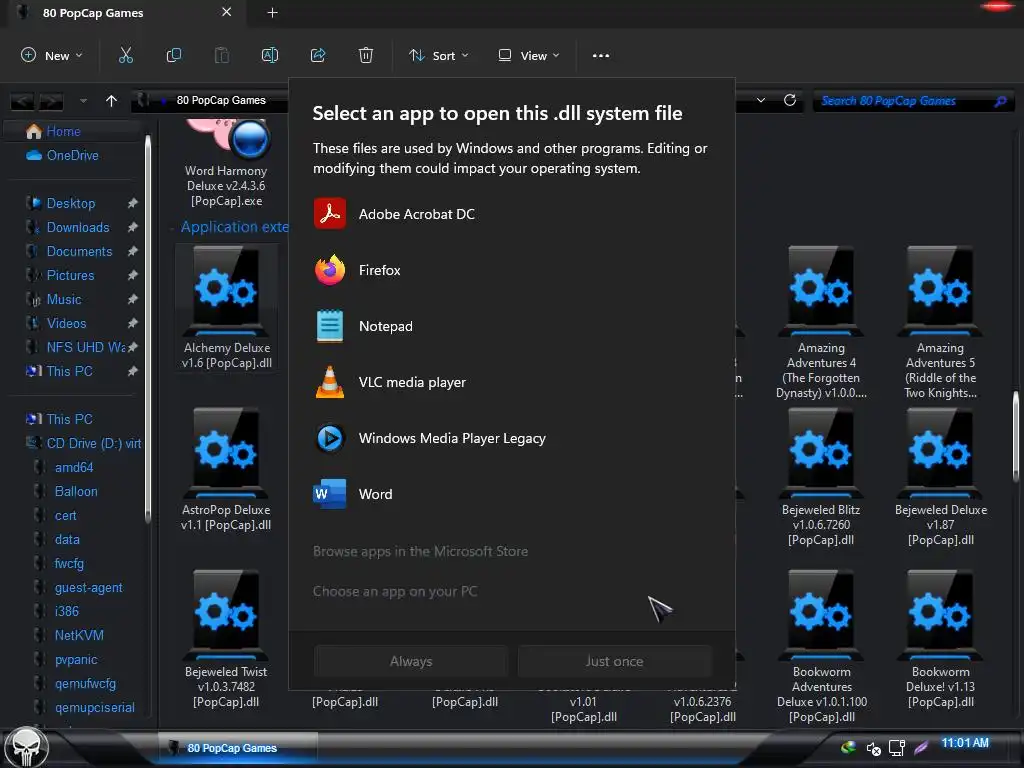Click the Always button
This screenshot has height=768, width=1024.
[x=411, y=661]
